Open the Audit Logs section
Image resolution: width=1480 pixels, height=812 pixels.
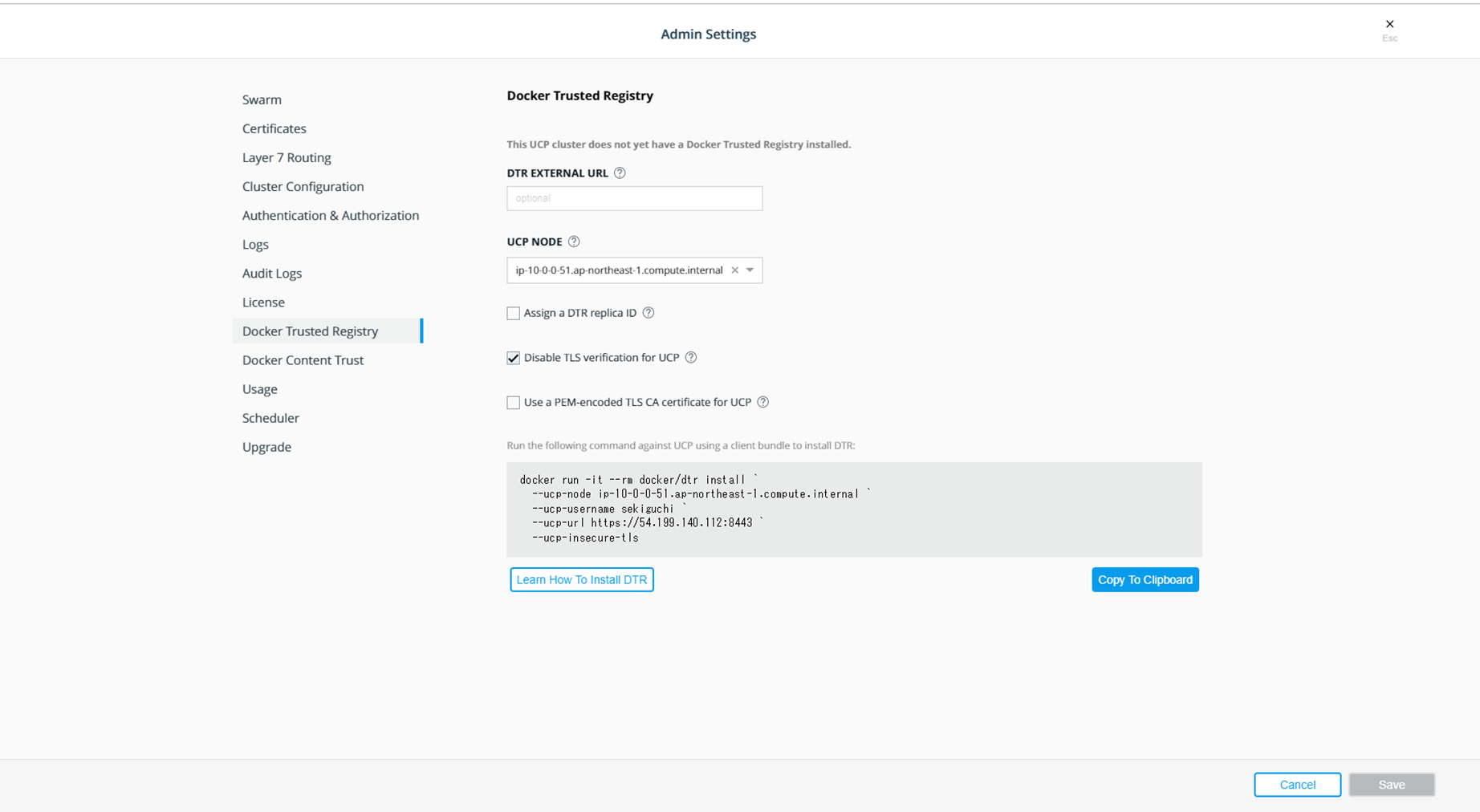(x=272, y=274)
